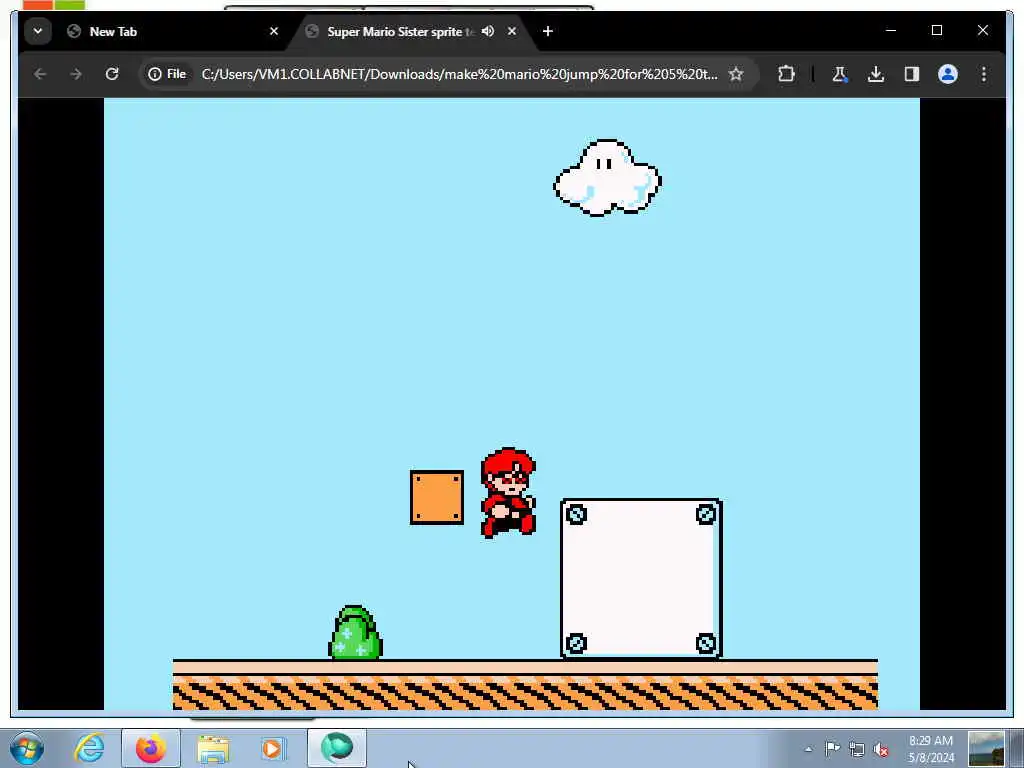Click the muted volume tray icon
This screenshot has width=1024, height=768.
(x=881, y=750)
